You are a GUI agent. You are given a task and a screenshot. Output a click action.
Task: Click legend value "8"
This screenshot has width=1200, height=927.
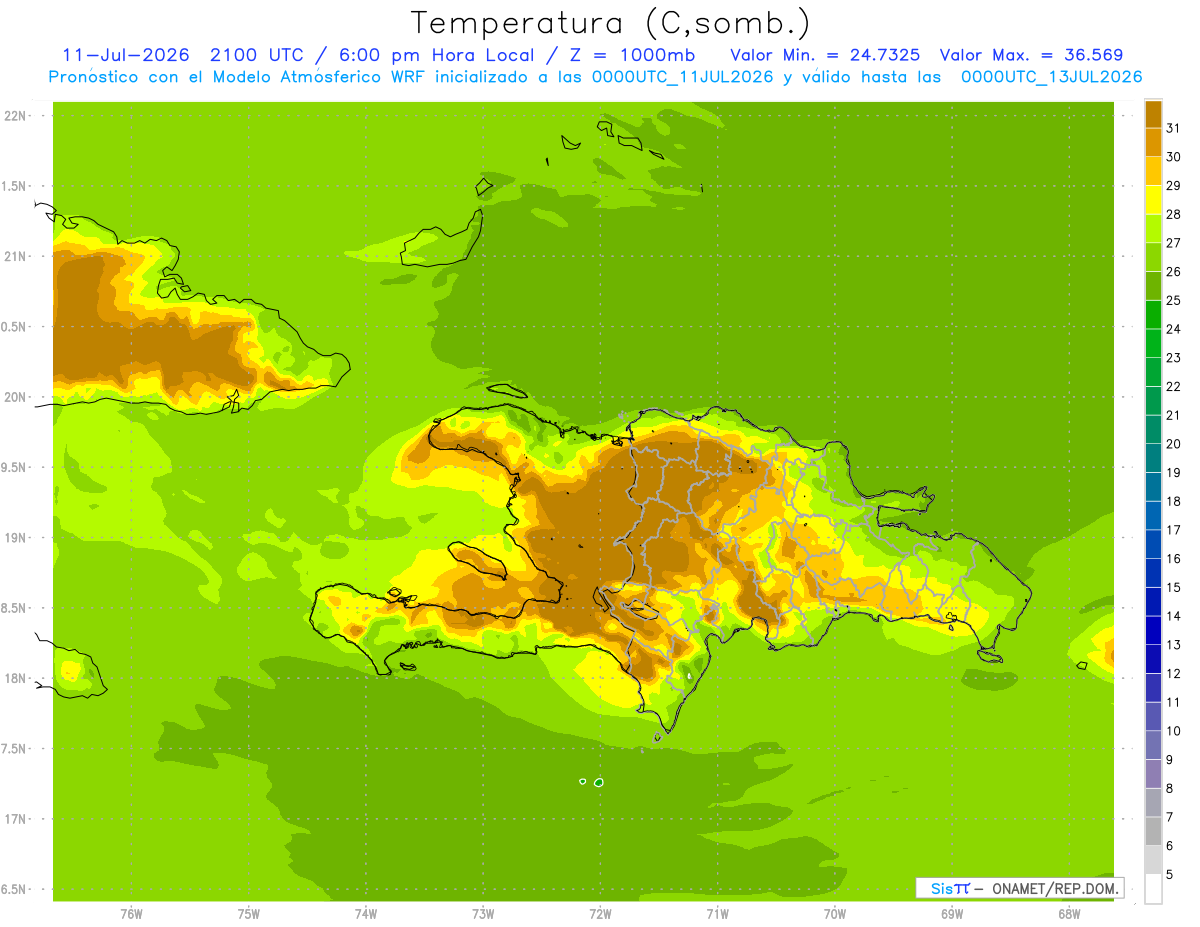(1170, 788)
